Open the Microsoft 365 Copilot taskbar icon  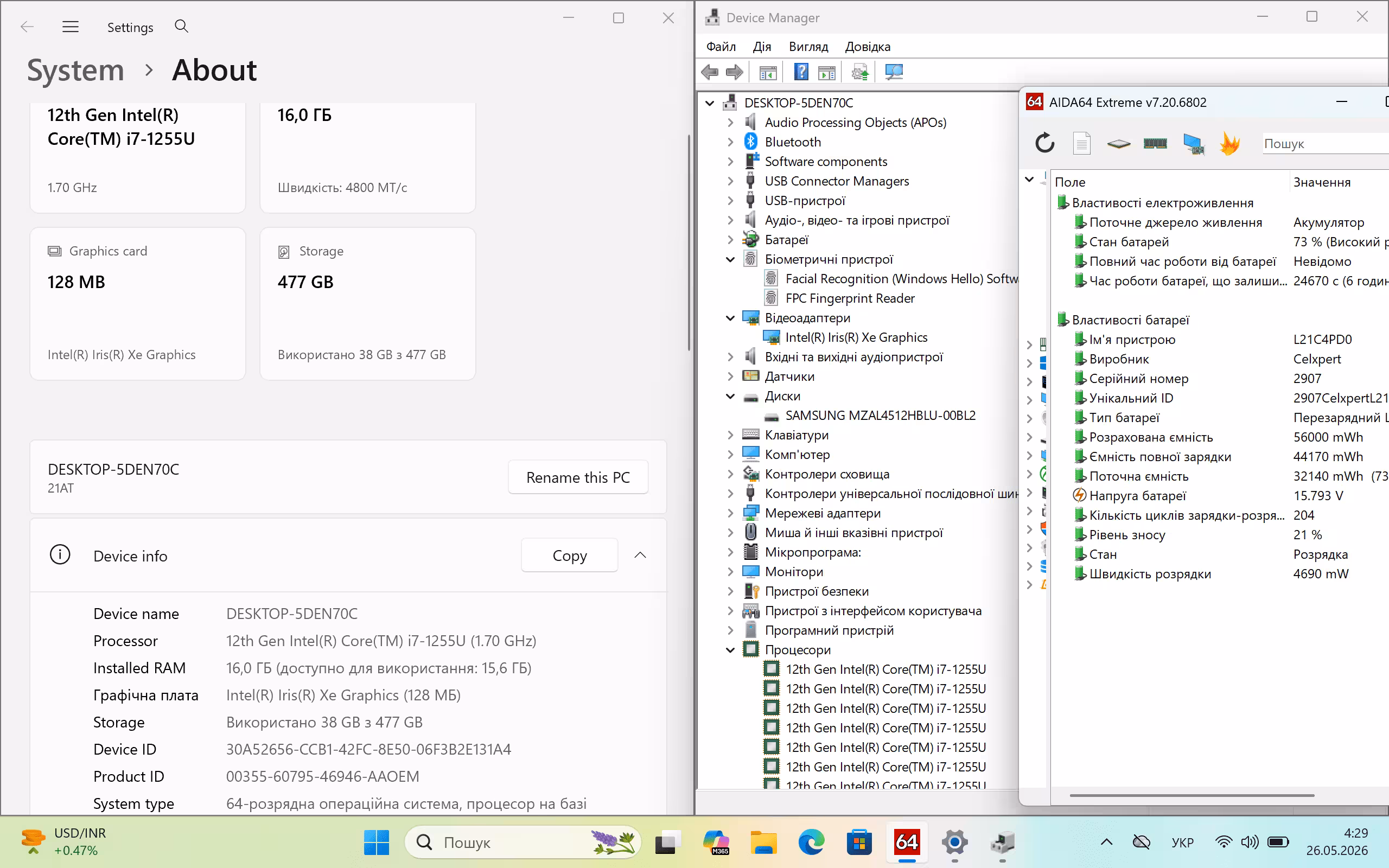(715, 842)
